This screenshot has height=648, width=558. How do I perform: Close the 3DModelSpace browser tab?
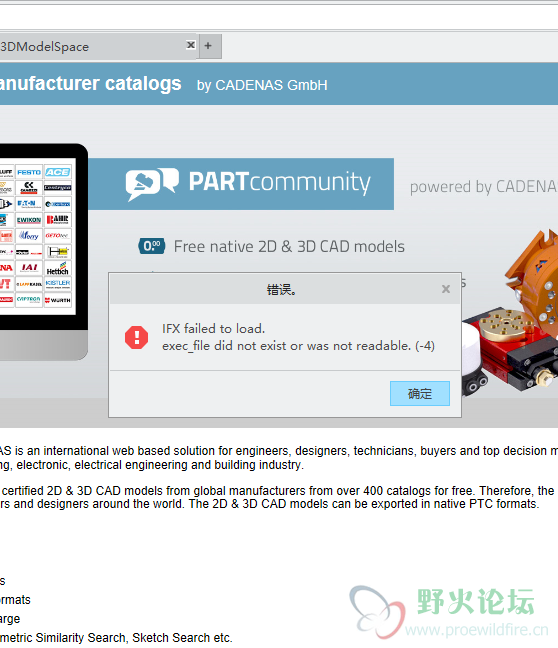(x=191, y=45)
